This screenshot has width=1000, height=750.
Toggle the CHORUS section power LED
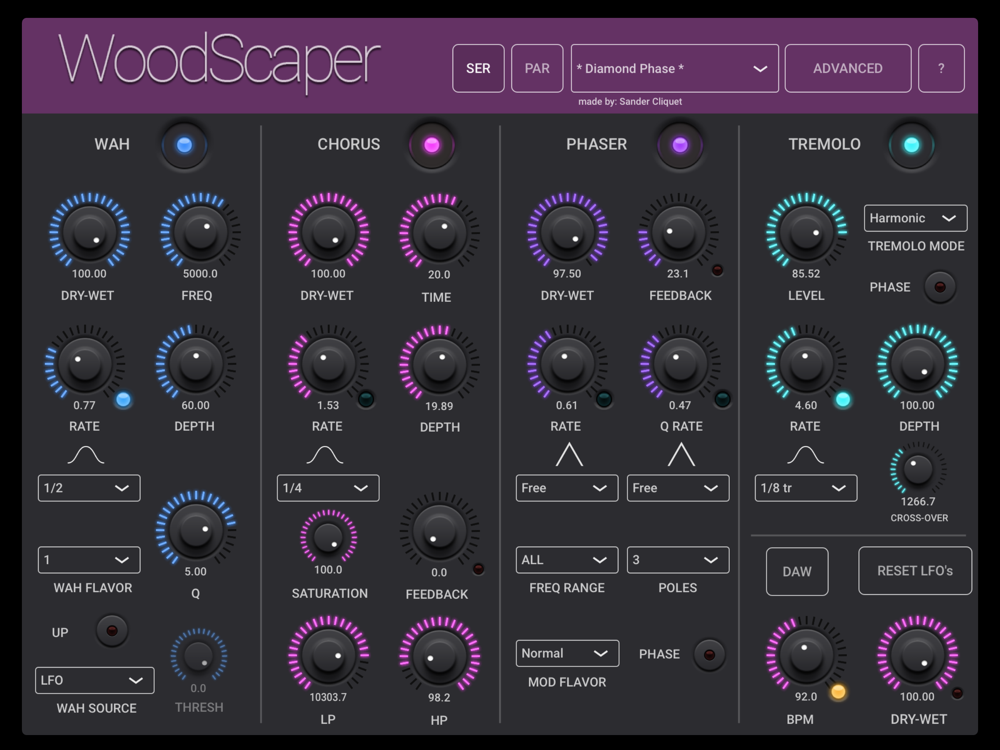coord(432,145)
